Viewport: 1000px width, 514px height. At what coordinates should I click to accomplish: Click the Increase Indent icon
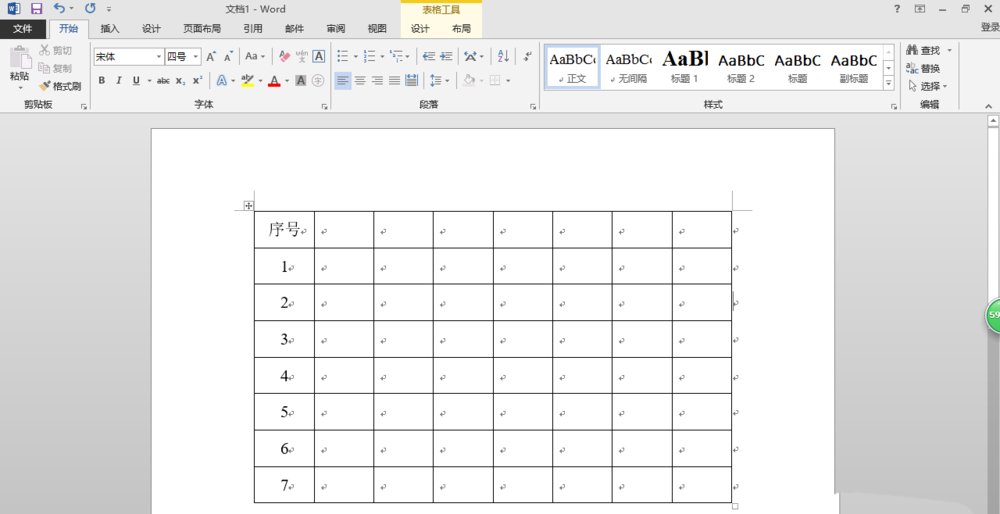coord(445,57)
